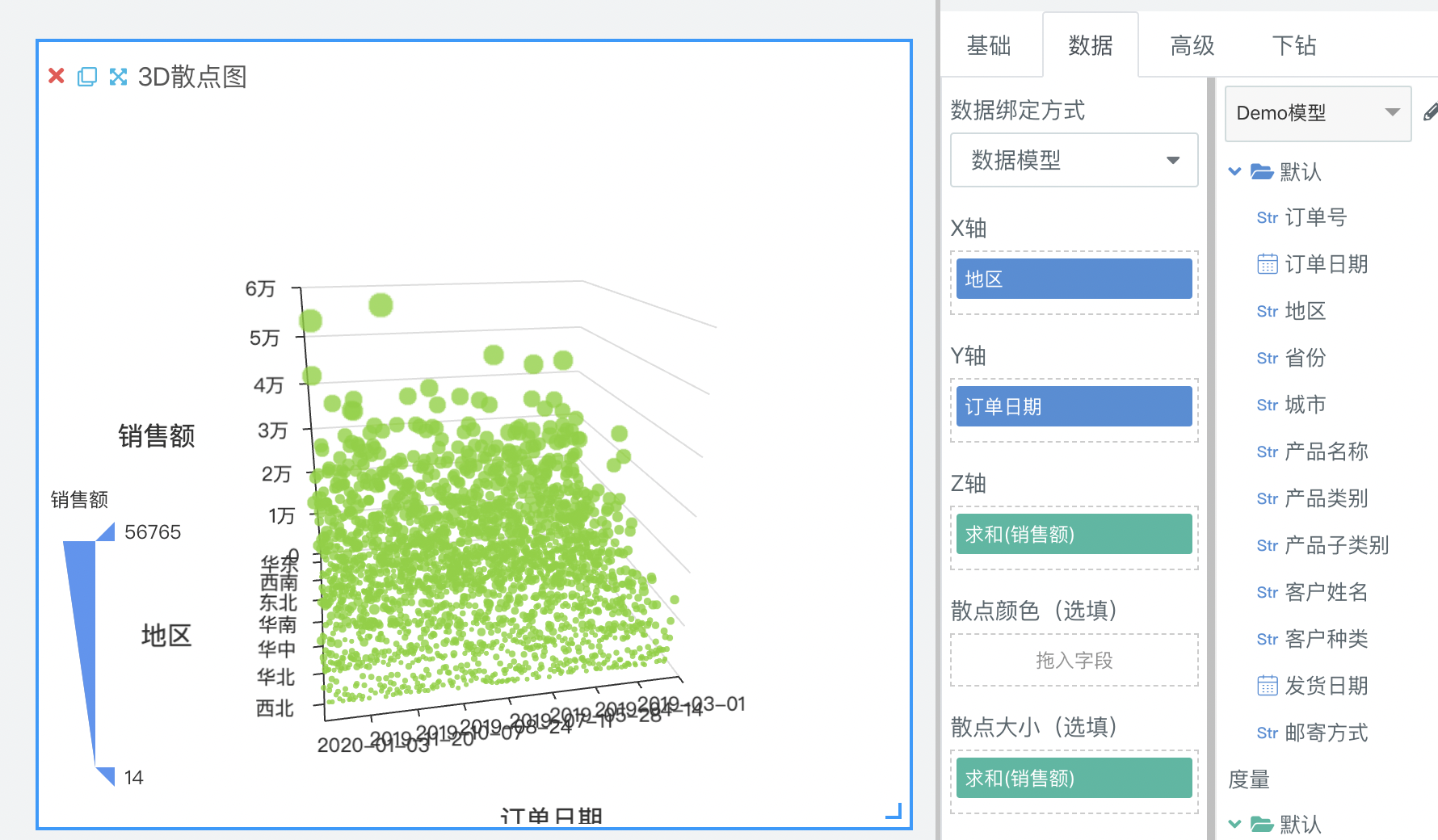Select 发货日期 in the field tree

click(1326, 686)
